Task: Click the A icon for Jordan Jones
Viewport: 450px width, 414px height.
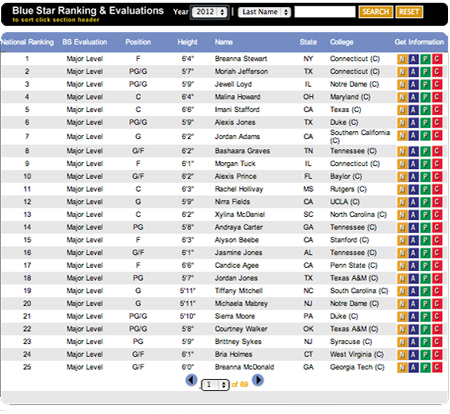Action: pyautogui.click(x=413, y=278)
